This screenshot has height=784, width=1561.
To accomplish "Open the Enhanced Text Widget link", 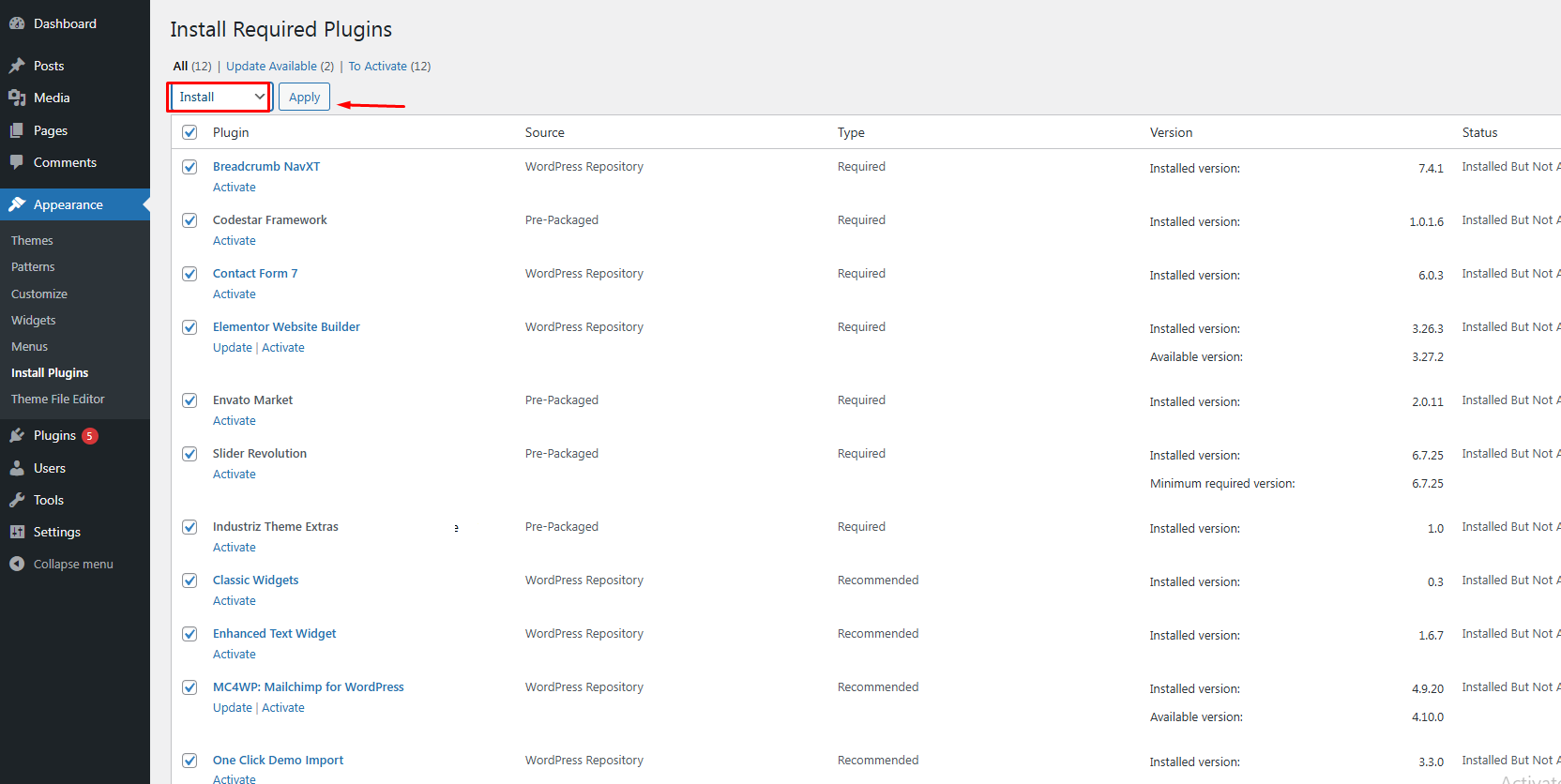I will tap(275, 634).
